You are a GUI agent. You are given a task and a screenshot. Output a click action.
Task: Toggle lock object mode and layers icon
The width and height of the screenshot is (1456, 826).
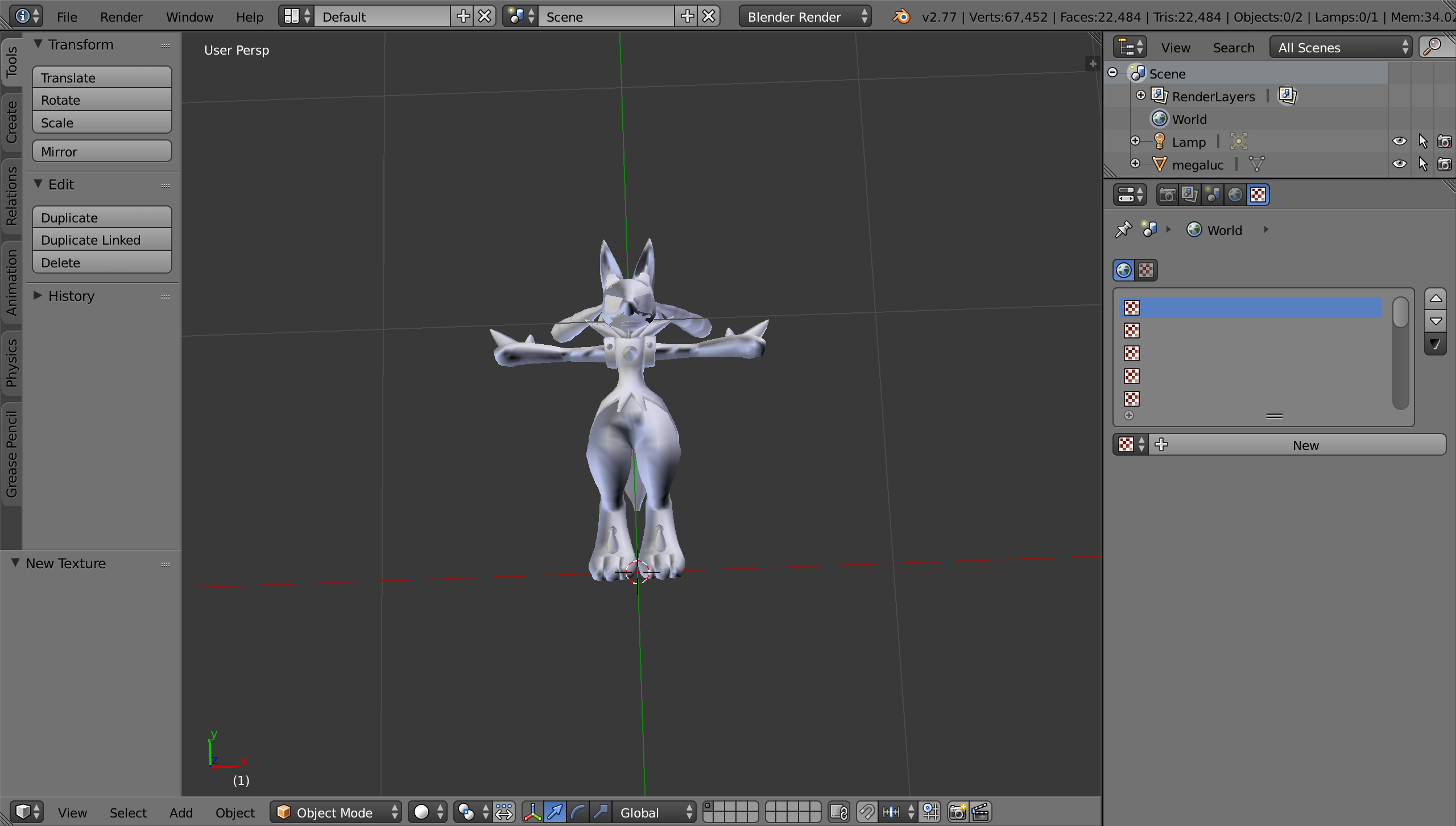tap(838, 812)
